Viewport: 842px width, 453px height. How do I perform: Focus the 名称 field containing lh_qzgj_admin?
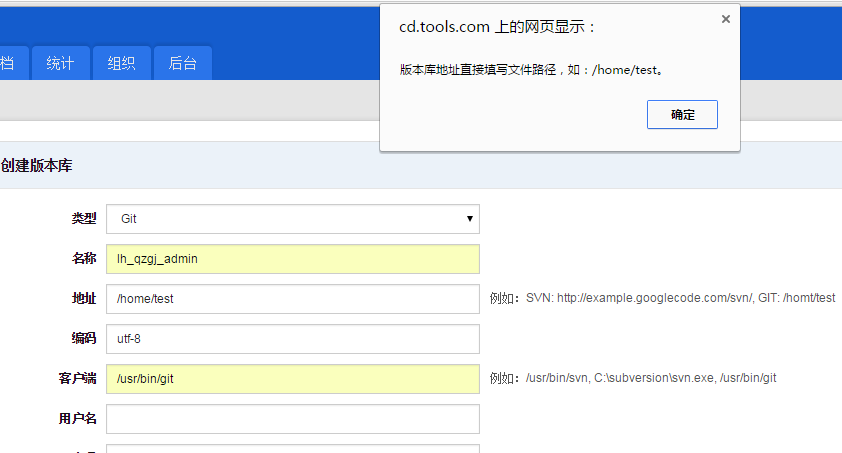[x=293, y=259]
